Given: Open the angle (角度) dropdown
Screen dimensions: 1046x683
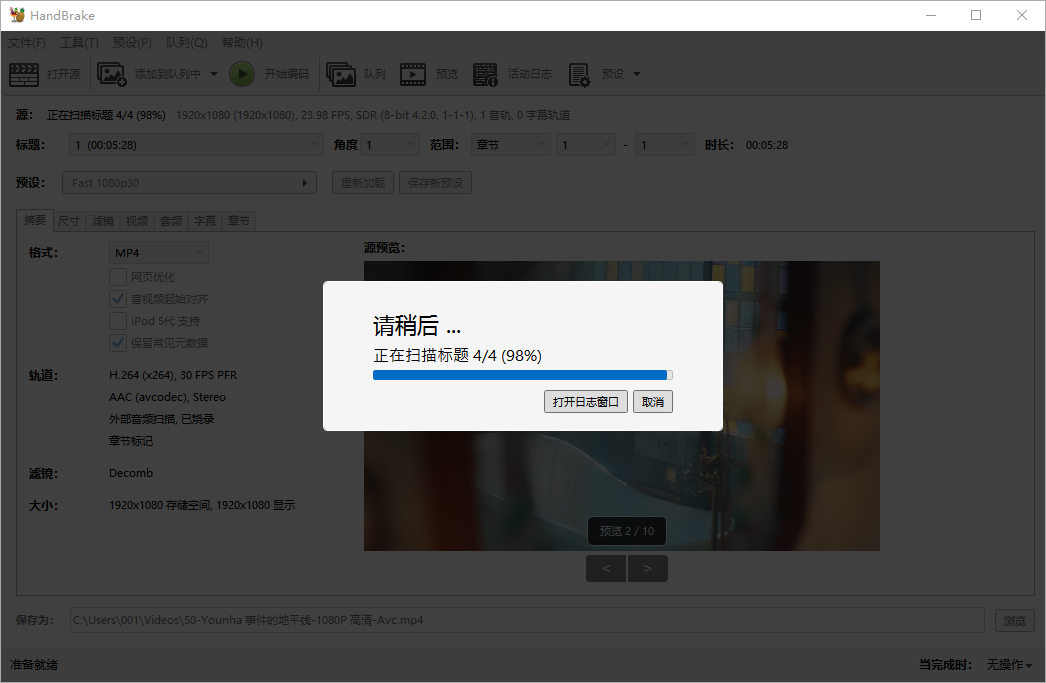Looking at the screenshot, I should [390, 145].
